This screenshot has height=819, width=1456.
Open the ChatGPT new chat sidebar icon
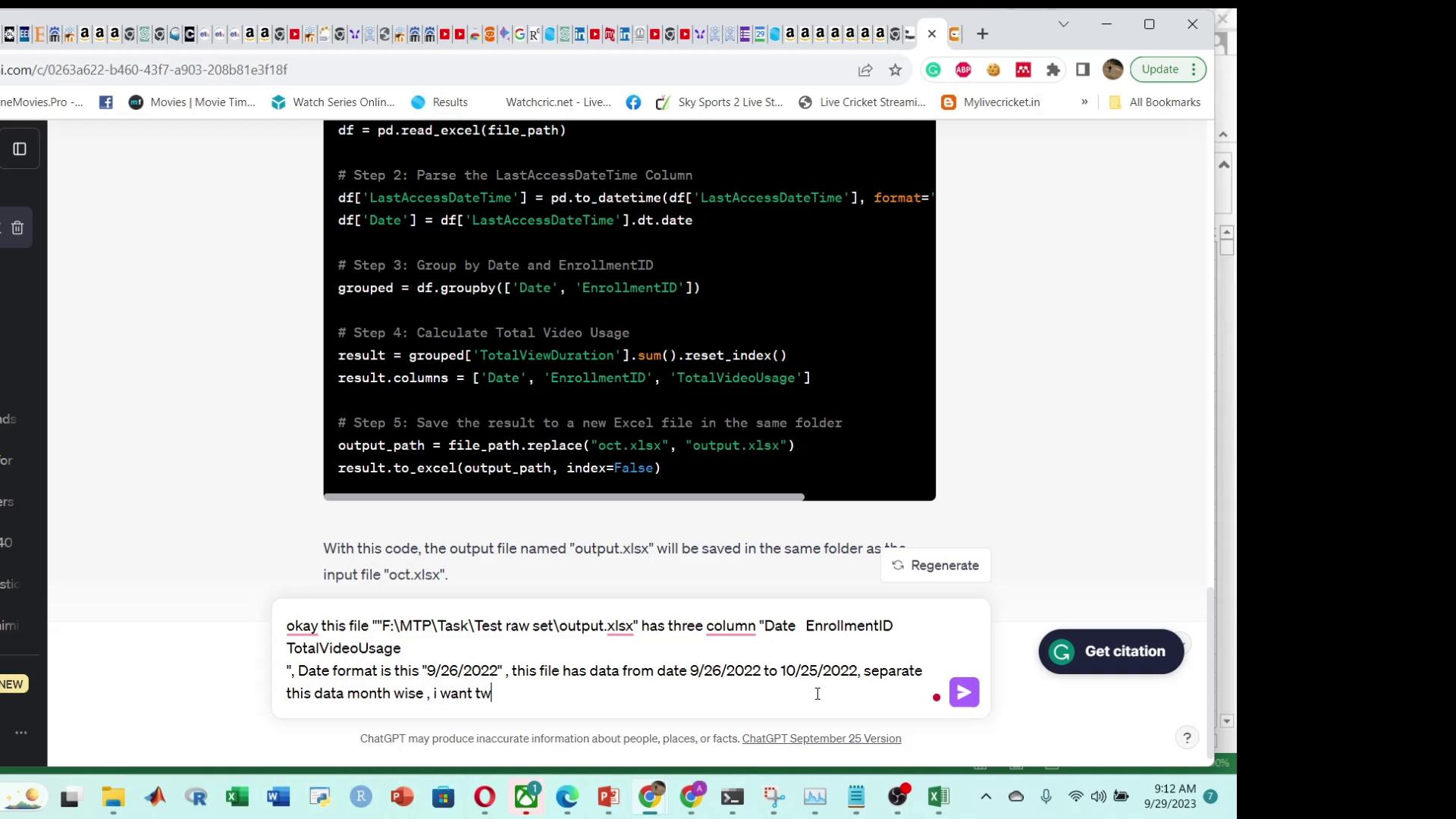click(x=20, y=149)
